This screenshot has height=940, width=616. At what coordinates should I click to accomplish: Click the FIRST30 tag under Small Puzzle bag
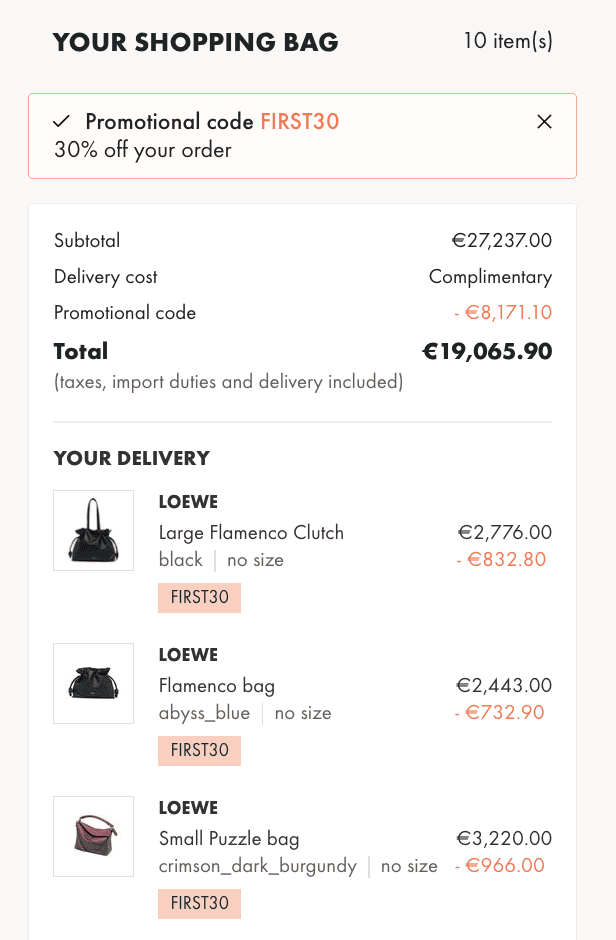click(200, 903)
